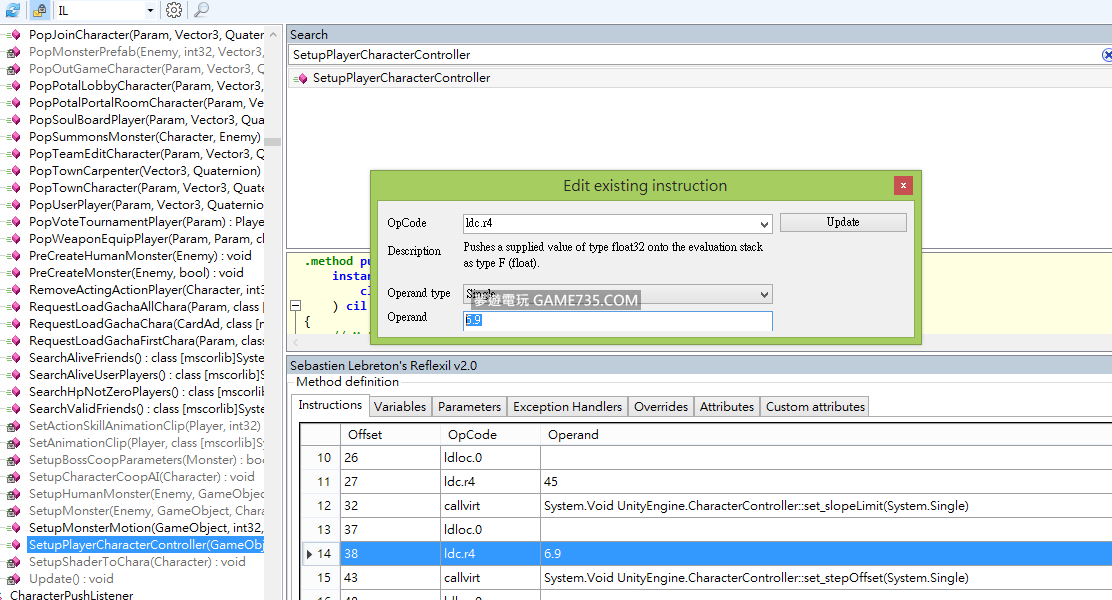Expand the OpCode combo box

[764, 224]
